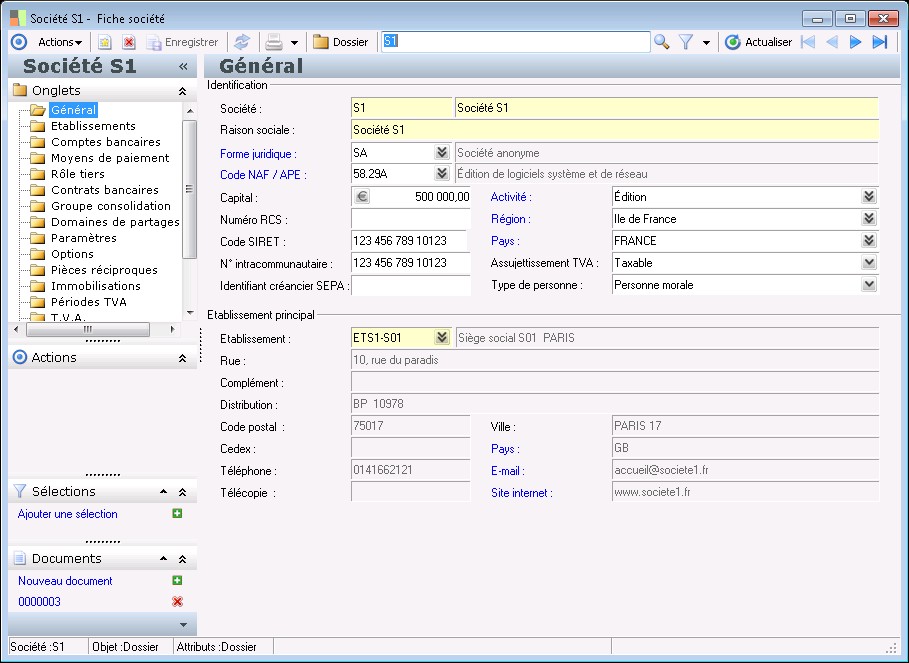
Task: Open the Etablissement ETS1-S01 dropdown
Action: (x=442, y=338)
